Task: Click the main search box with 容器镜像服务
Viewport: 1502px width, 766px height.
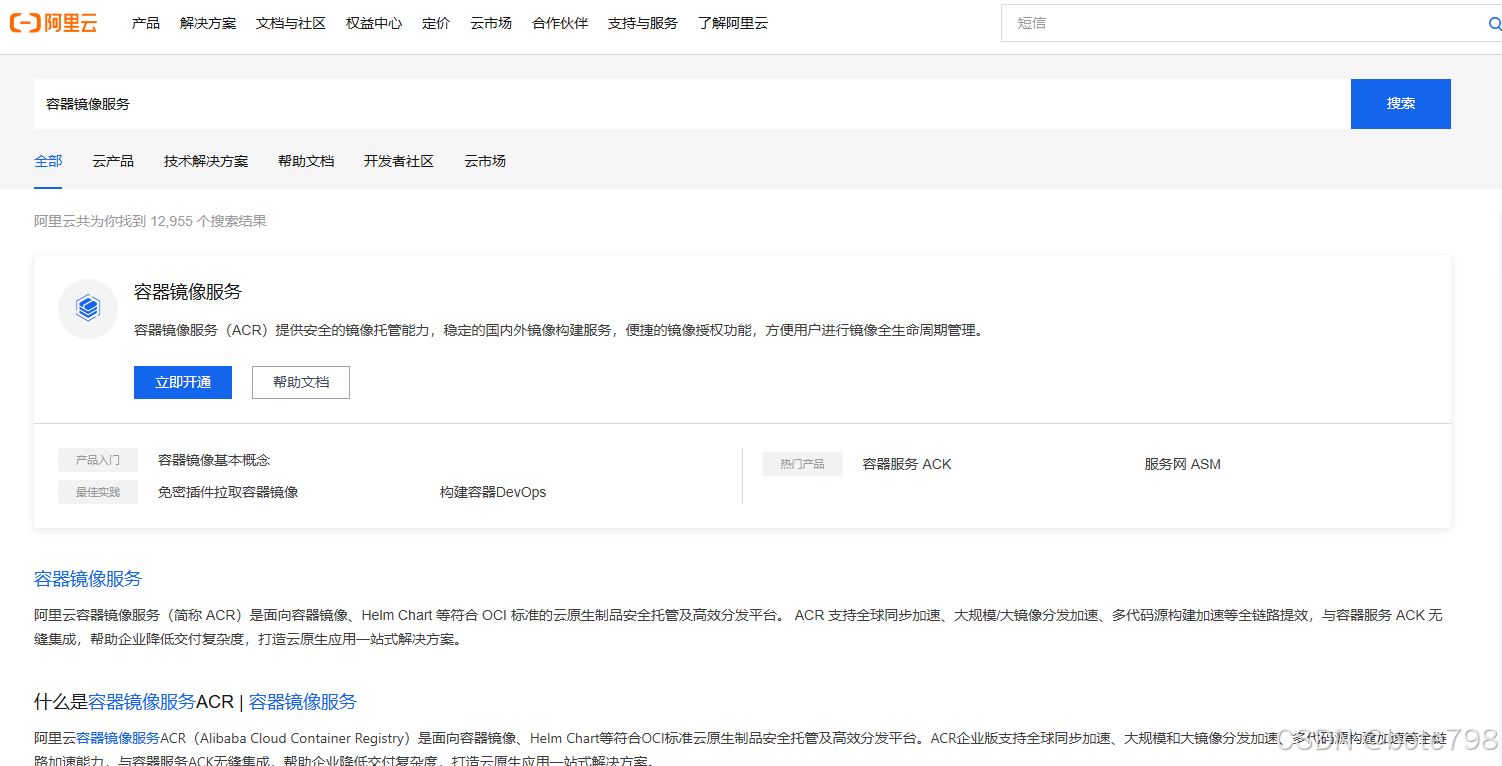Action: (692, 104)
